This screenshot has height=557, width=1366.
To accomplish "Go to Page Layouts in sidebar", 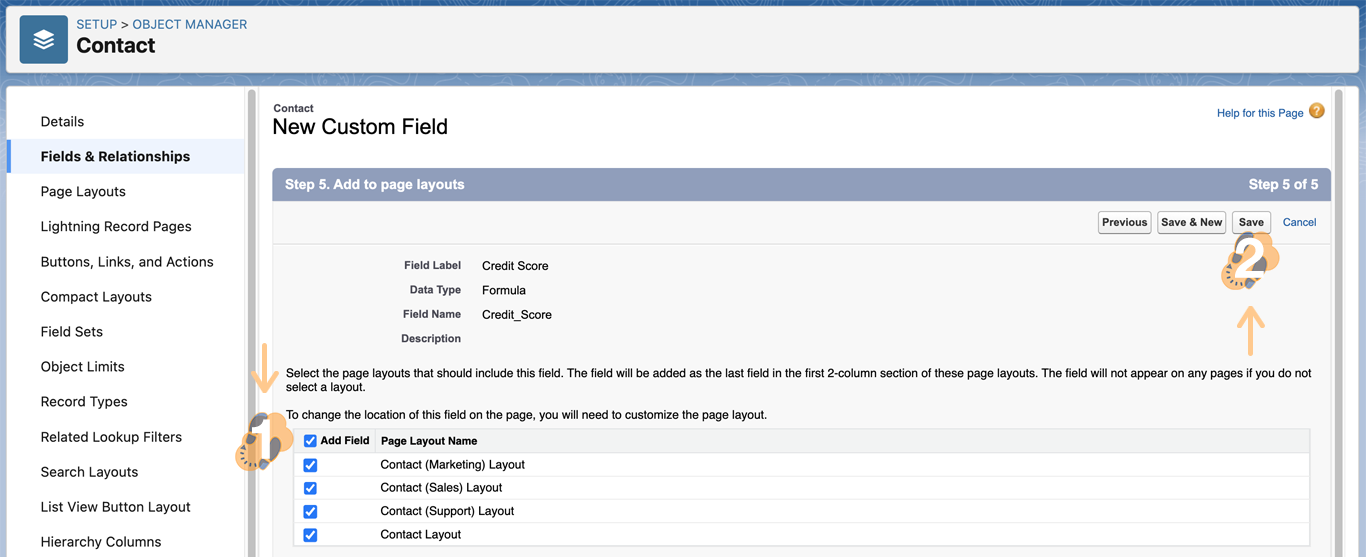I will [83, 192].
